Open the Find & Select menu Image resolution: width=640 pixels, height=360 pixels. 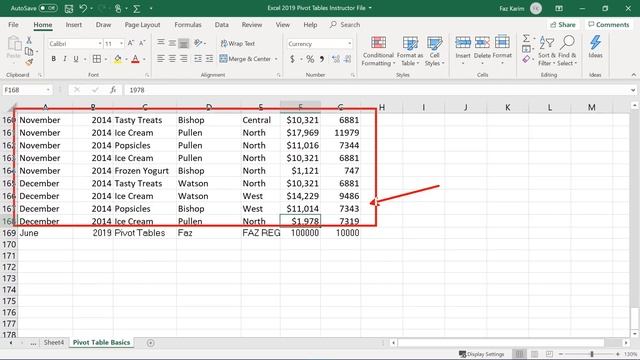coord(567,51)
